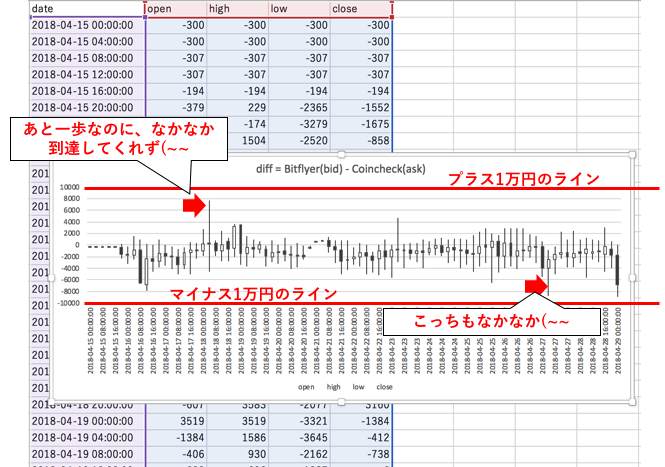The image size is (665, 467).
Task: Click chart title "diff = Bitflyer(bid) - Coincheck(ask)"
Action: pos(341,169)
